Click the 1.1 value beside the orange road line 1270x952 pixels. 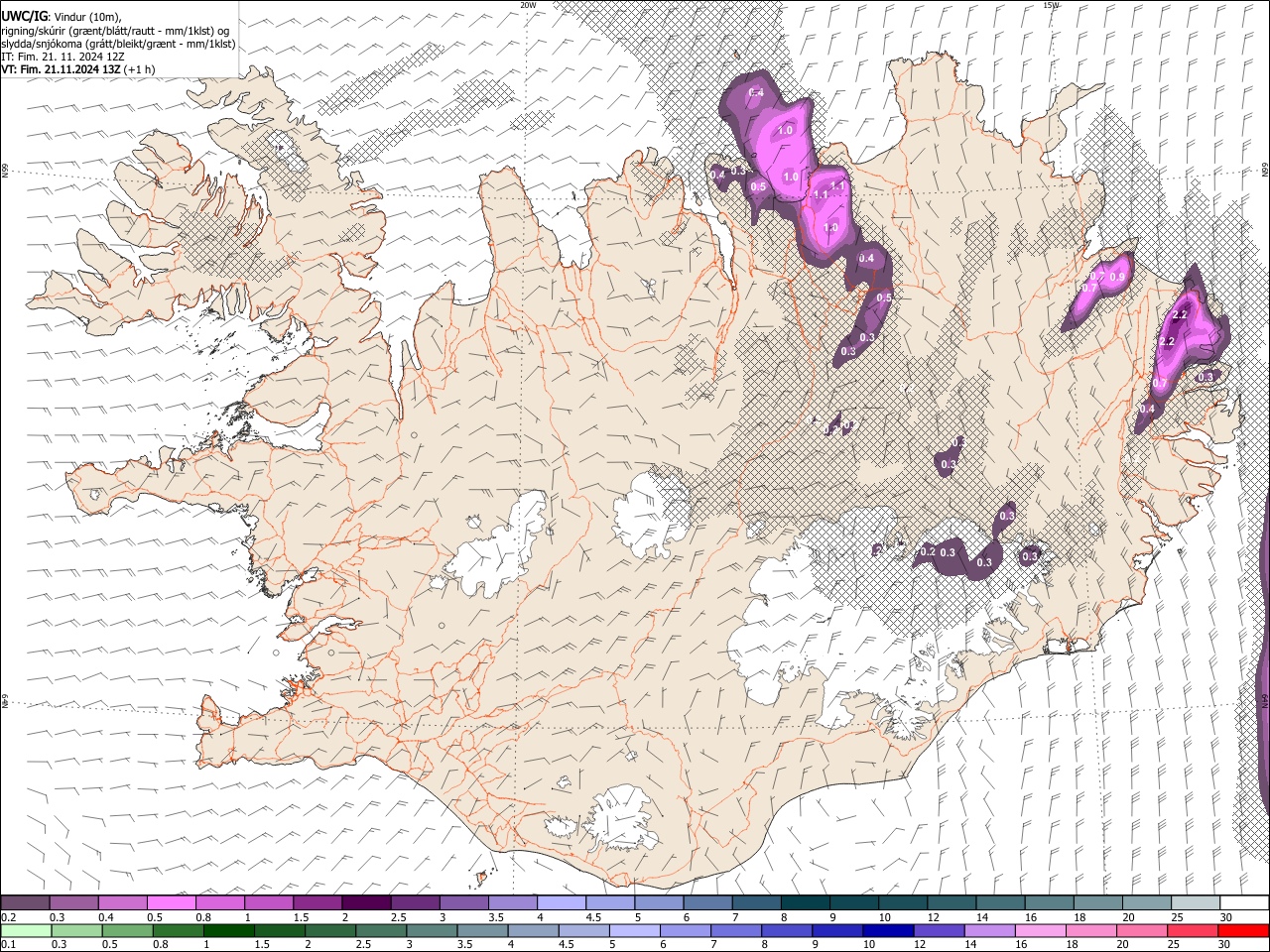[x=821, y=195]
